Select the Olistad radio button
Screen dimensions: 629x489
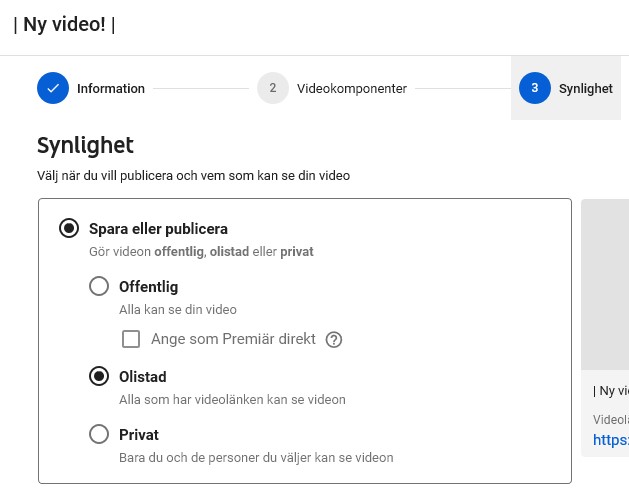click(x=99, y=376)
